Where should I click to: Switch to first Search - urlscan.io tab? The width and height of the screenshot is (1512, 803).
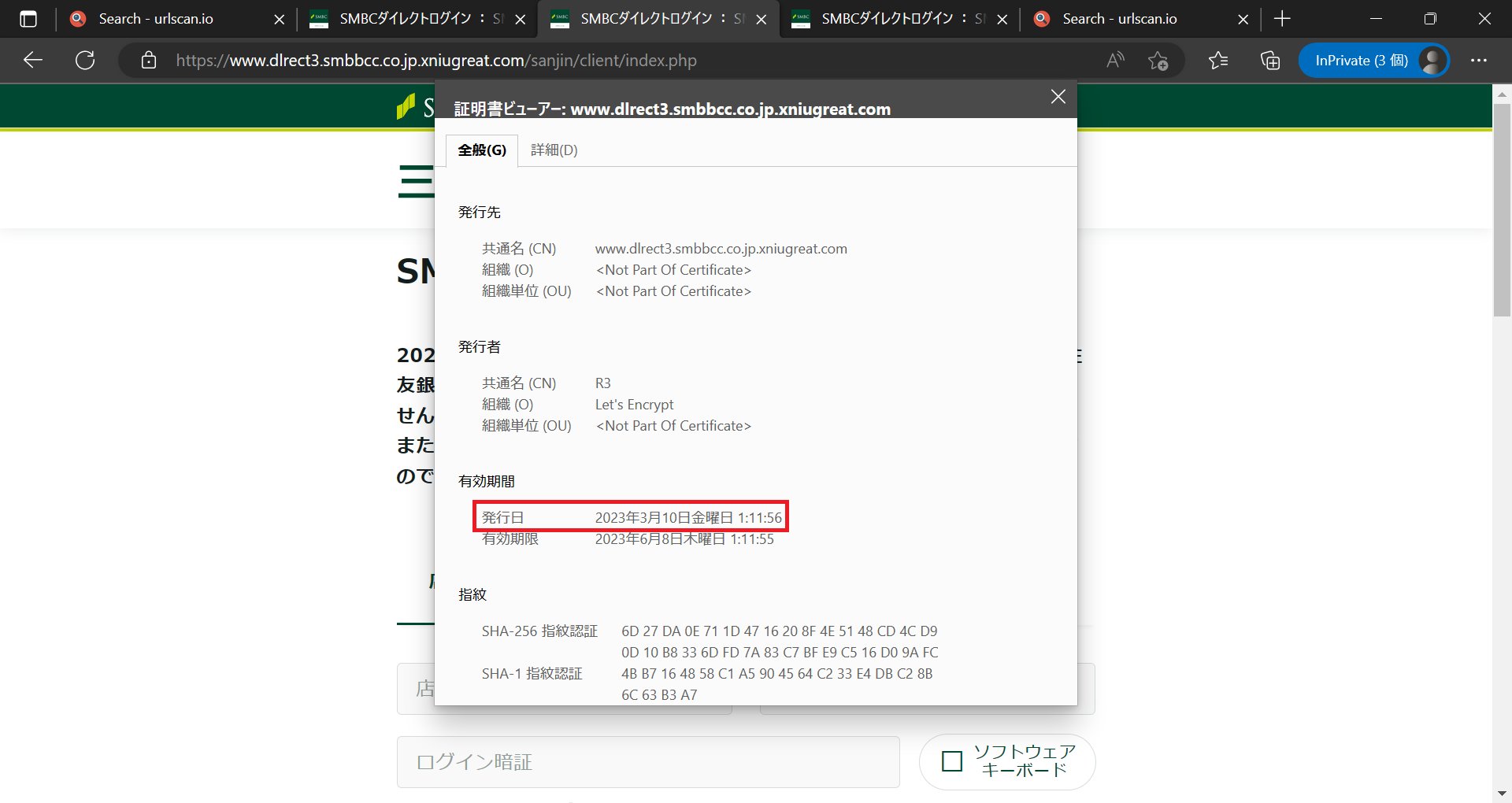156,19
